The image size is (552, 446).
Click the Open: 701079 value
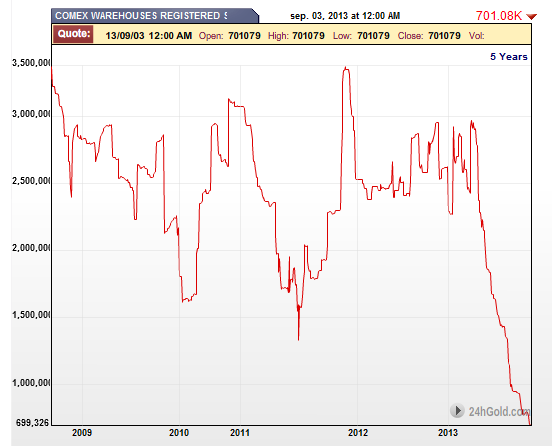click(244, 36)
